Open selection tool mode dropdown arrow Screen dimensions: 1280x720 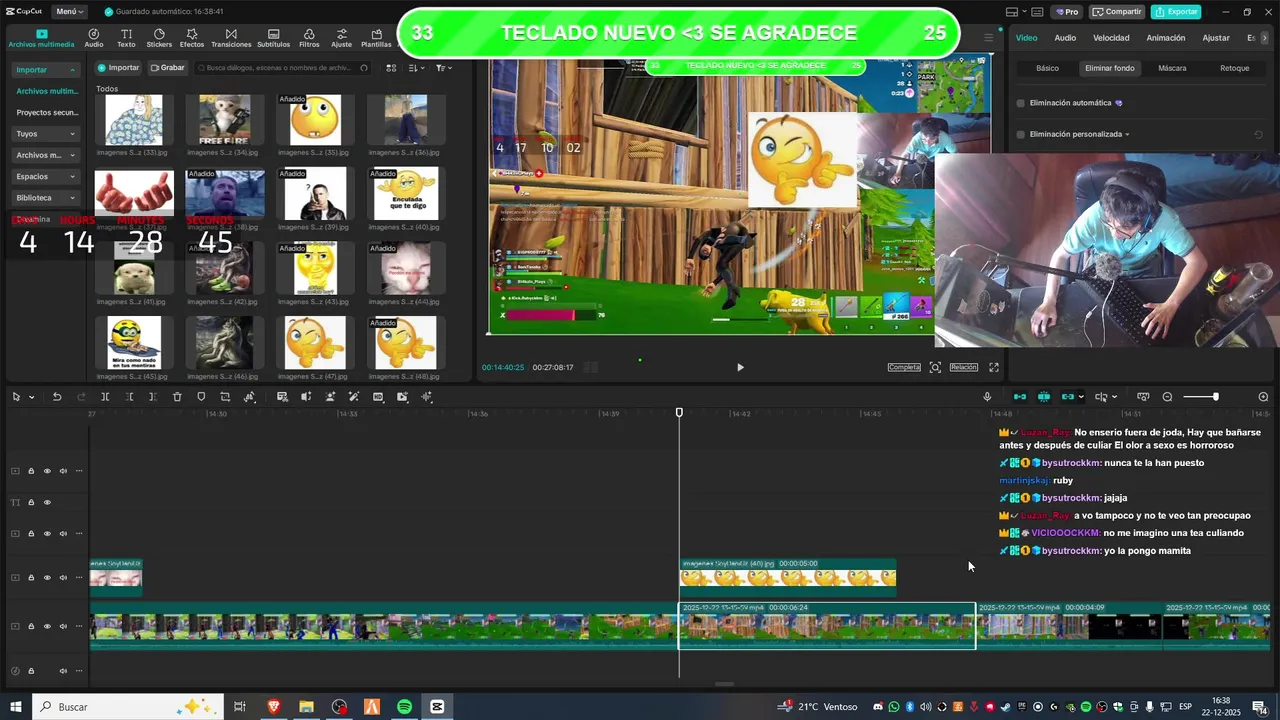32,397
